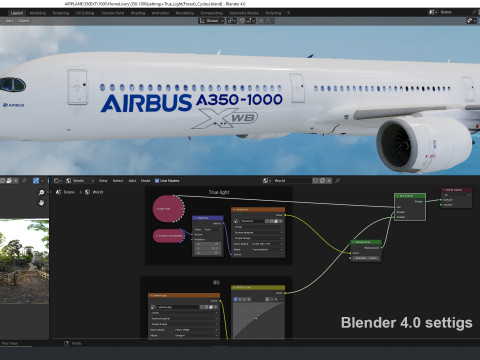Open the Add menu in the 3D viewport header
The height and width of the screenshot is (360, 480).
[9, 21]
